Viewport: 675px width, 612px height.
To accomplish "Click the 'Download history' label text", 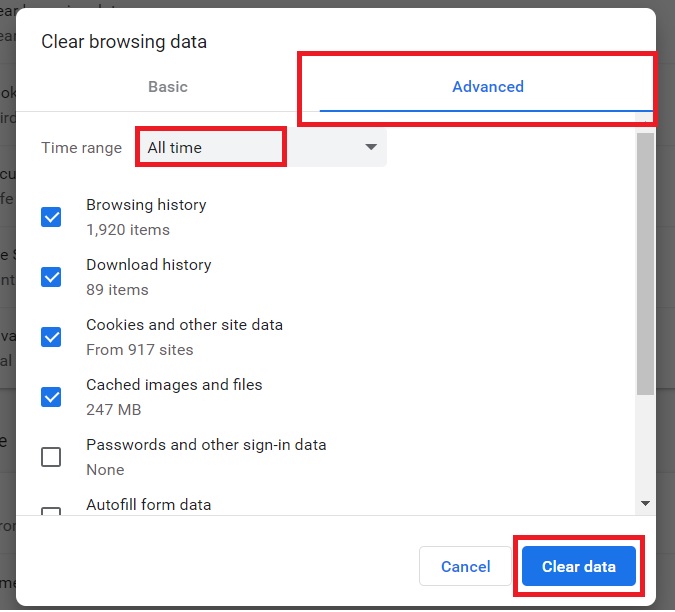I will (149, 265).
